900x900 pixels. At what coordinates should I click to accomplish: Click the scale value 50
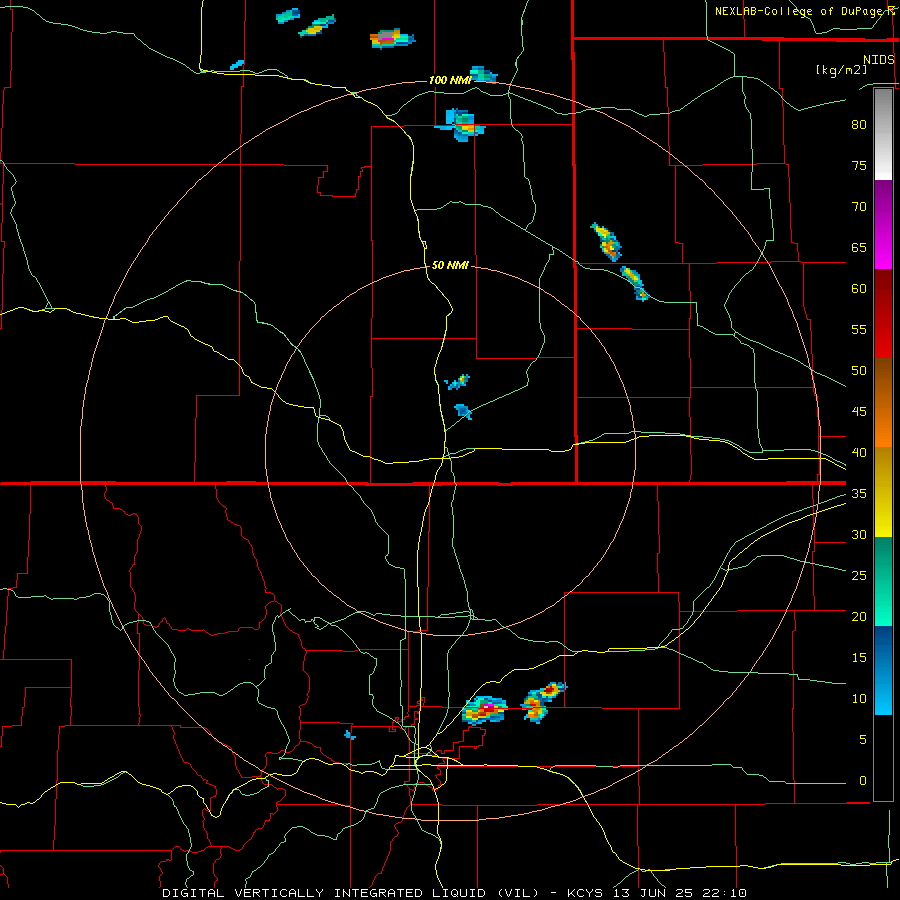pos(859,370)
